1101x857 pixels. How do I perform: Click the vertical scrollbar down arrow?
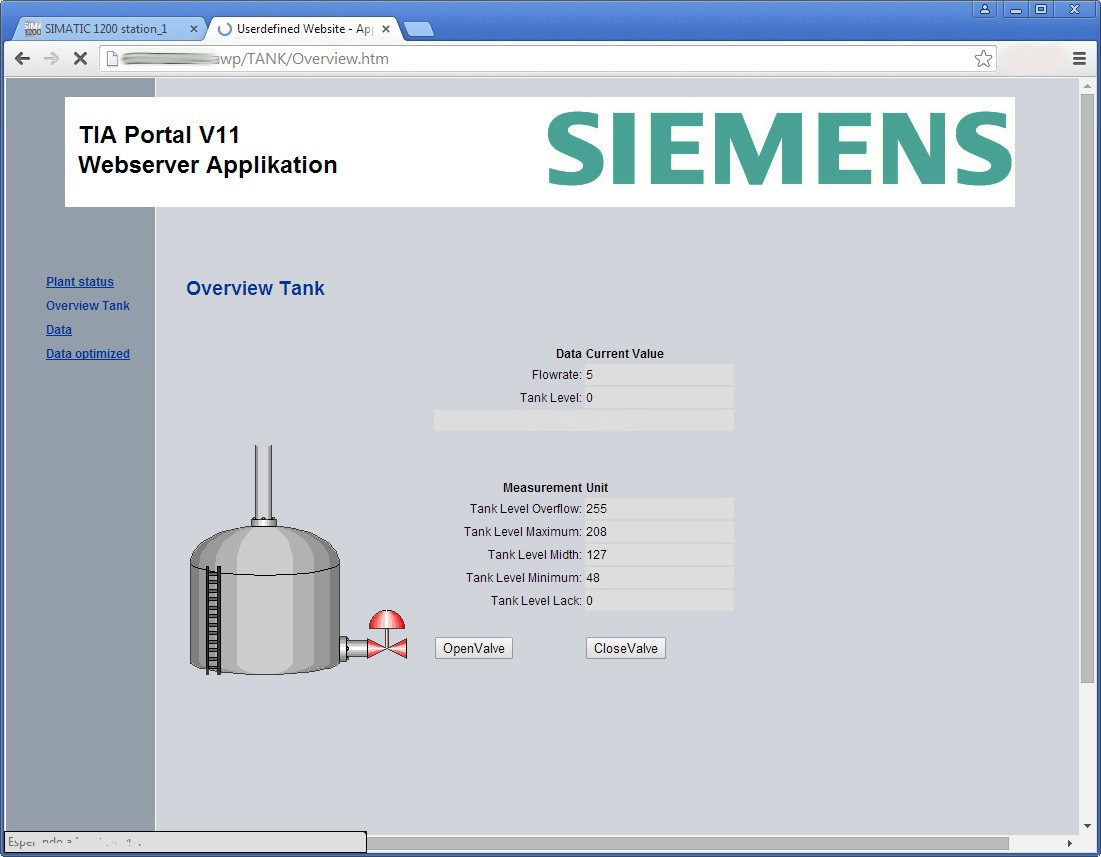1087,826
